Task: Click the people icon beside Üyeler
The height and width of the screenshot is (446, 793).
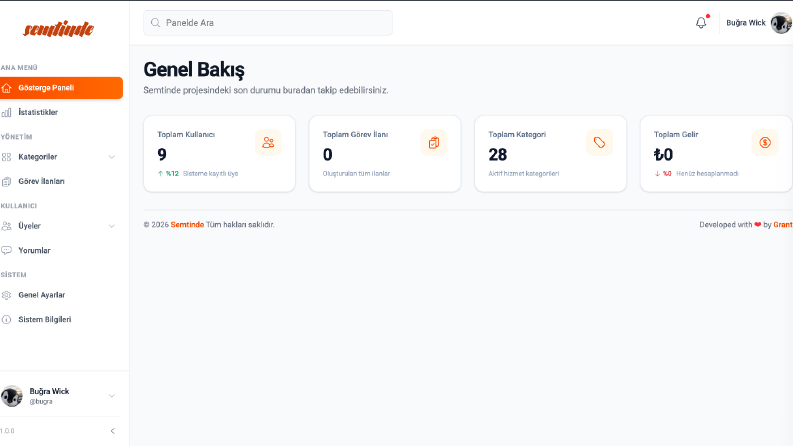Action: [x=7, y=226]
